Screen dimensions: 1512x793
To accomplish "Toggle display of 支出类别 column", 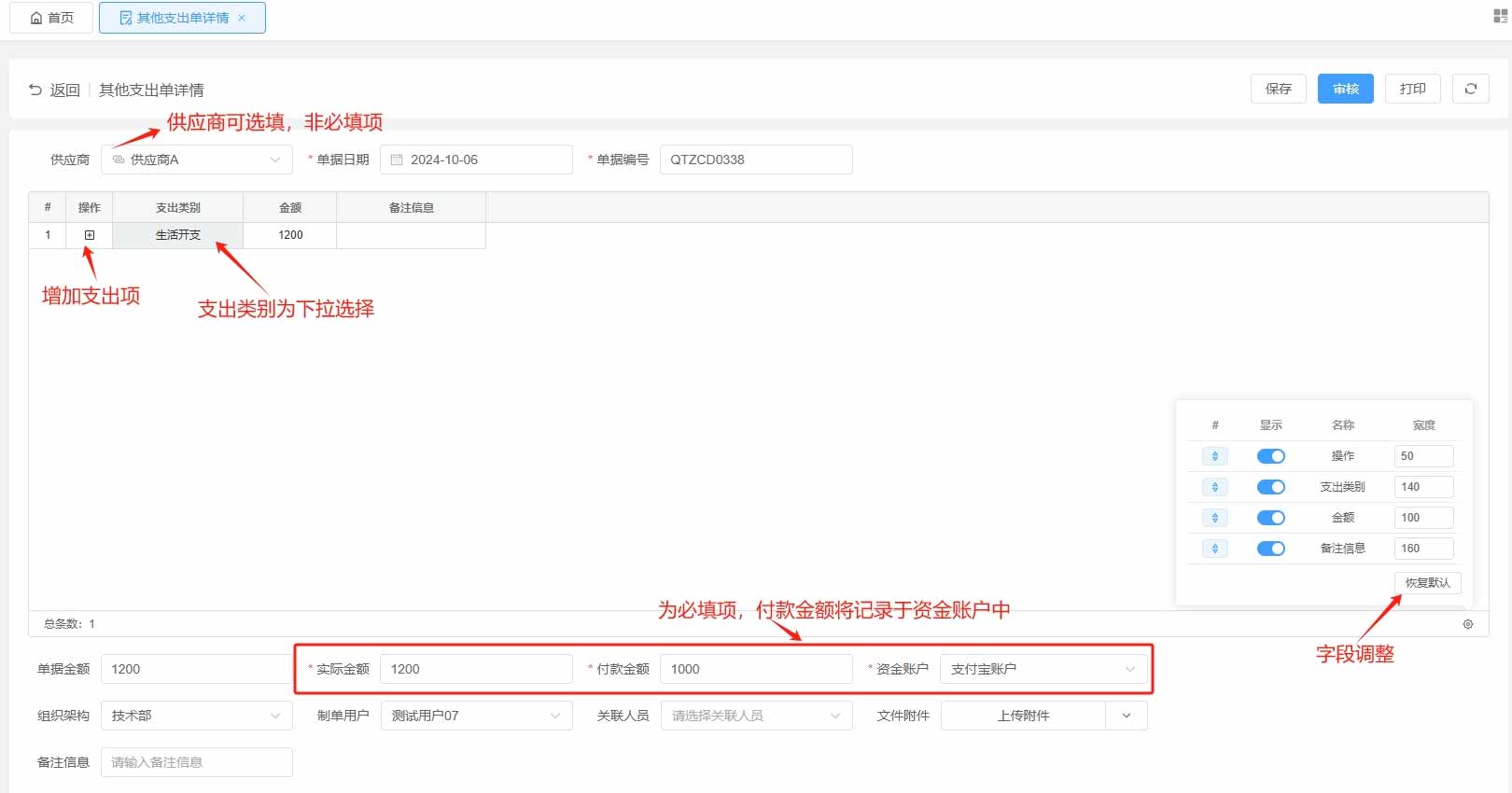I will click(1270, 487).
